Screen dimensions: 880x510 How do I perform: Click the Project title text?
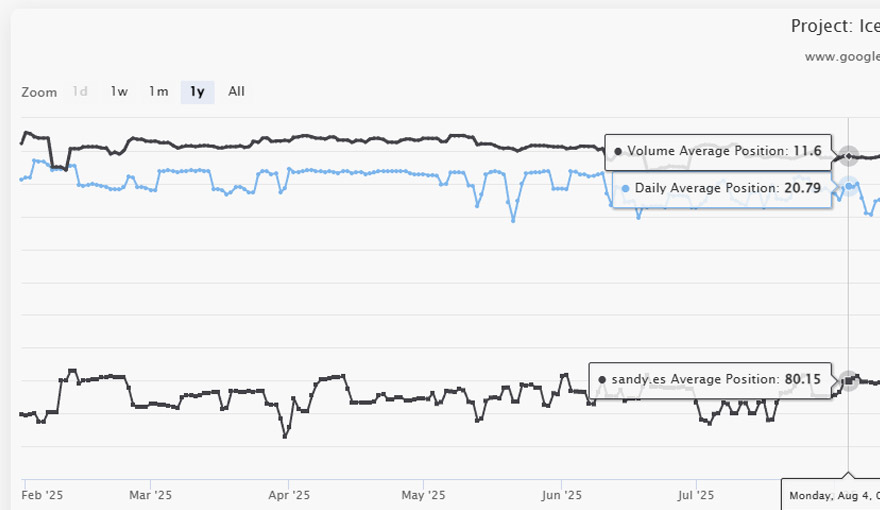834,26
